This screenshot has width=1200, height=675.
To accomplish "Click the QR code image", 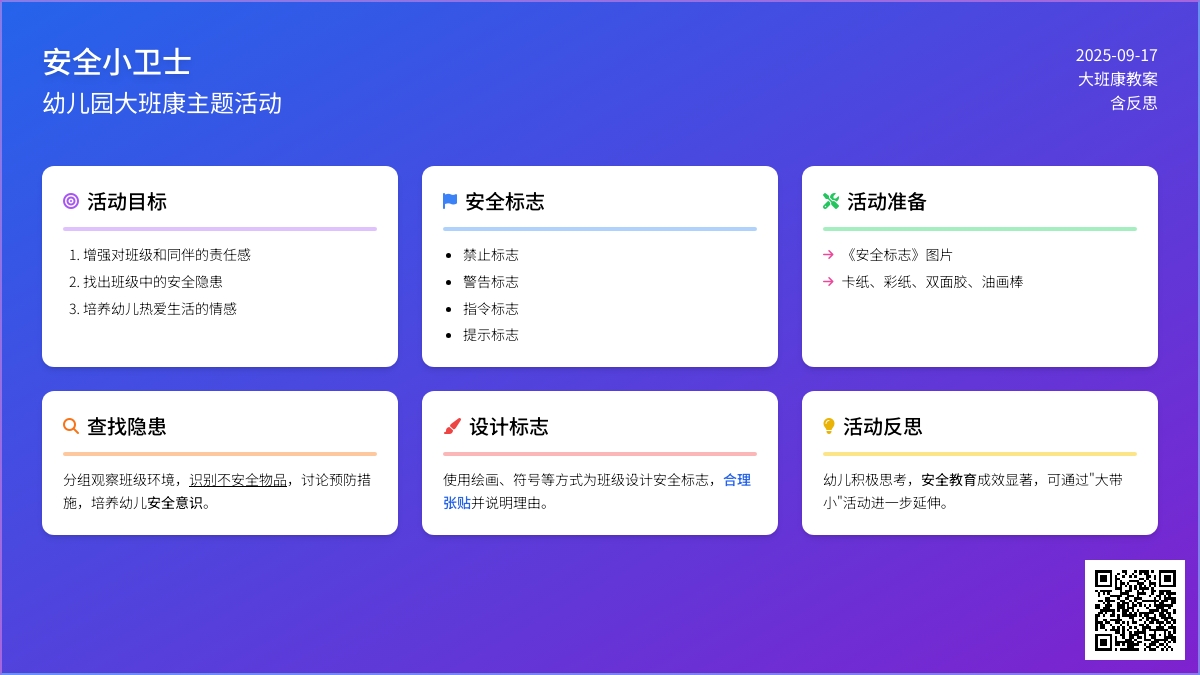I will point(1135,610).
